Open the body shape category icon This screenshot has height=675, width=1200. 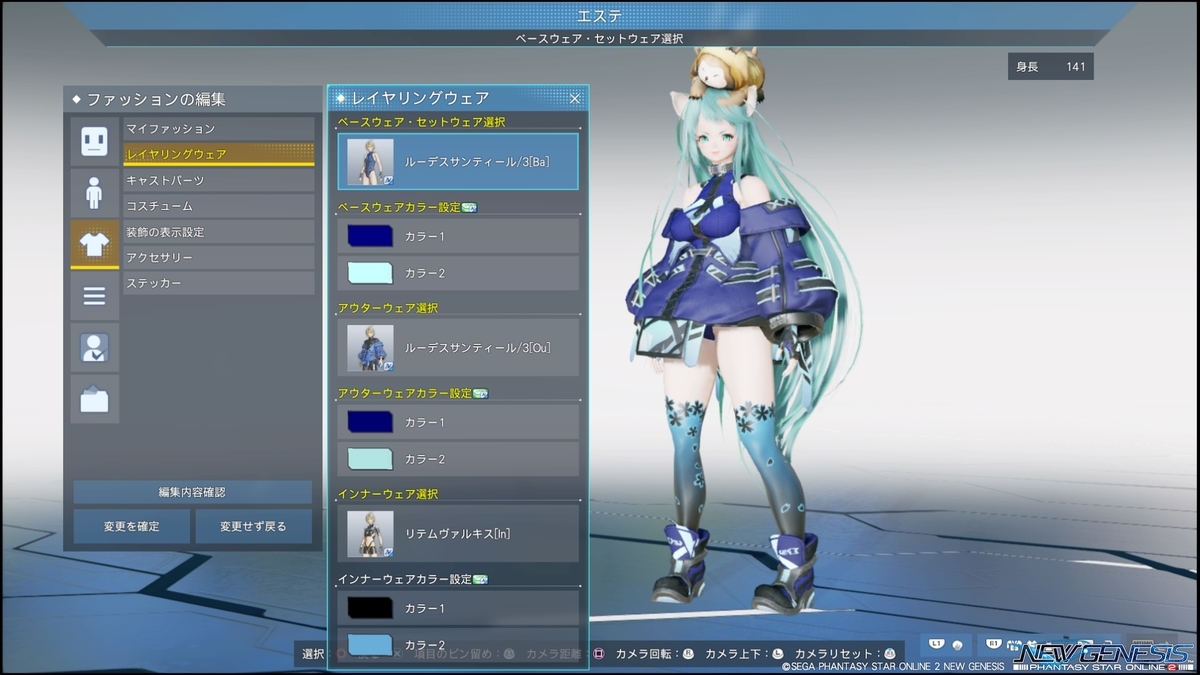pyautogui.click(x=94, y=192)
